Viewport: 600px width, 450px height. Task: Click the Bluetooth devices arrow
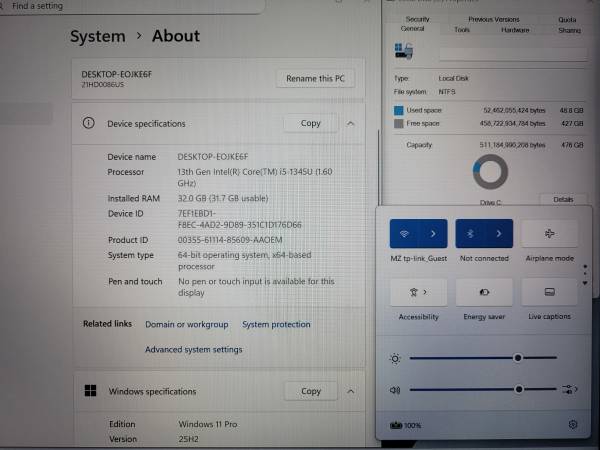(x=499, y=234)
